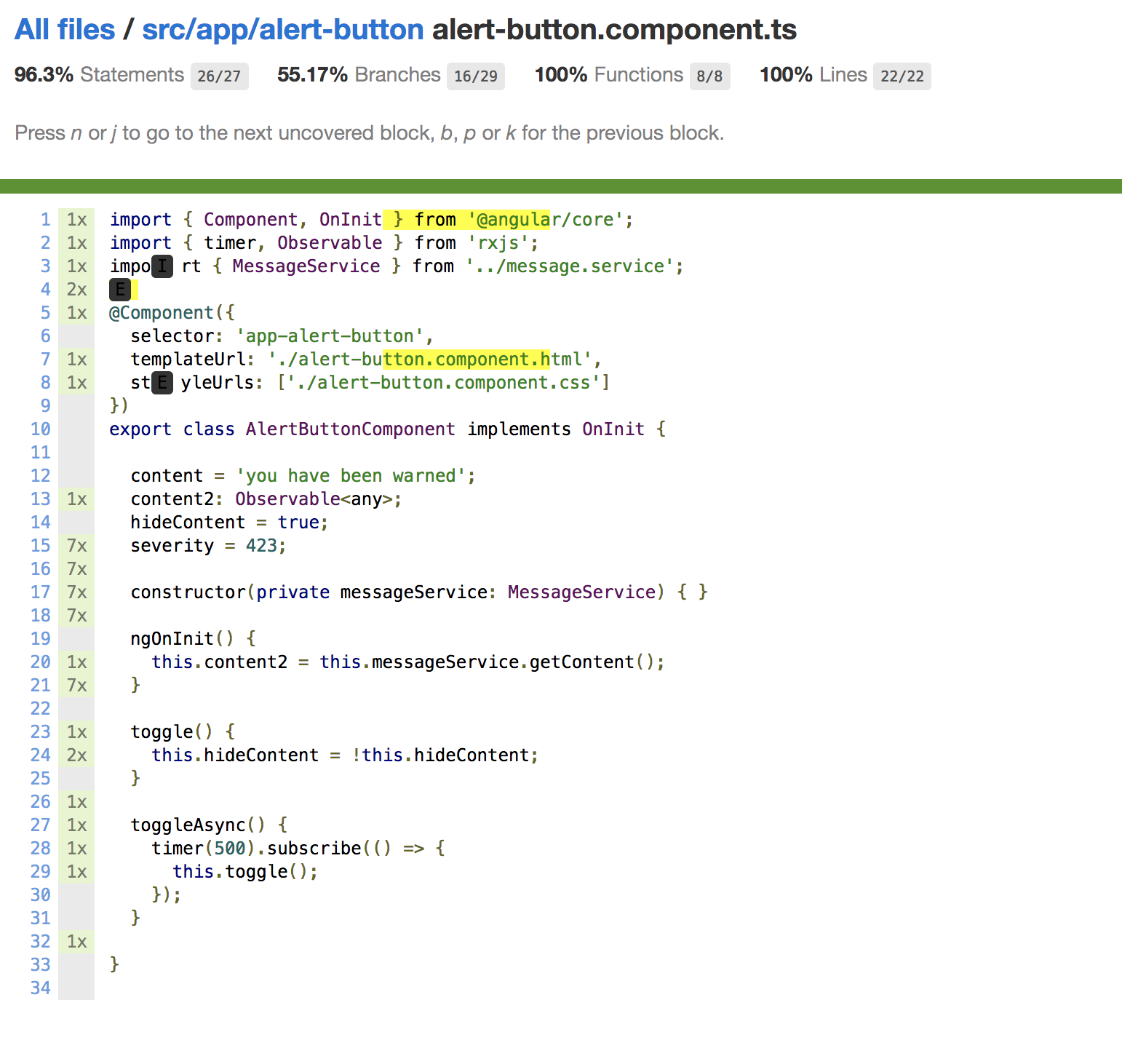
Task: Click the 55.17% Branches percentage
Action: (x=312, y=75)
